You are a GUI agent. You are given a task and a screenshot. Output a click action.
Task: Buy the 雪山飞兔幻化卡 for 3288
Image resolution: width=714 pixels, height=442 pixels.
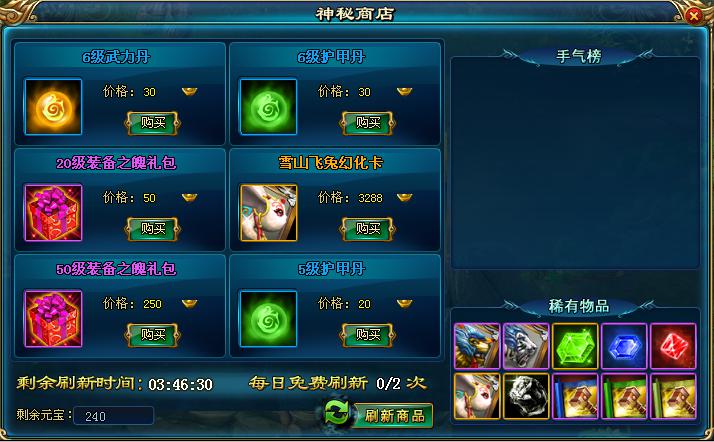coord(367,229)
